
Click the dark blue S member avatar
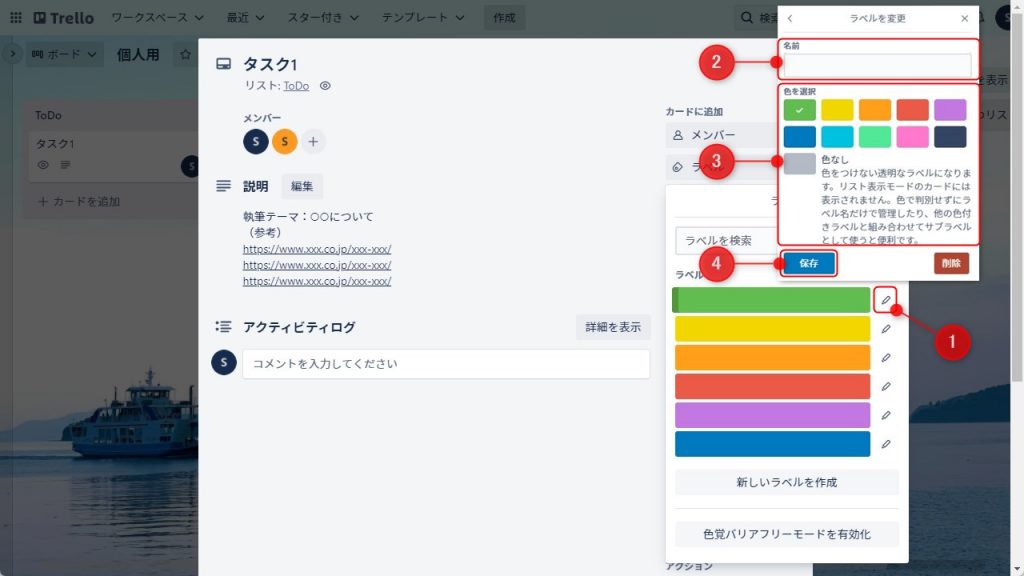tap(256, 142)
